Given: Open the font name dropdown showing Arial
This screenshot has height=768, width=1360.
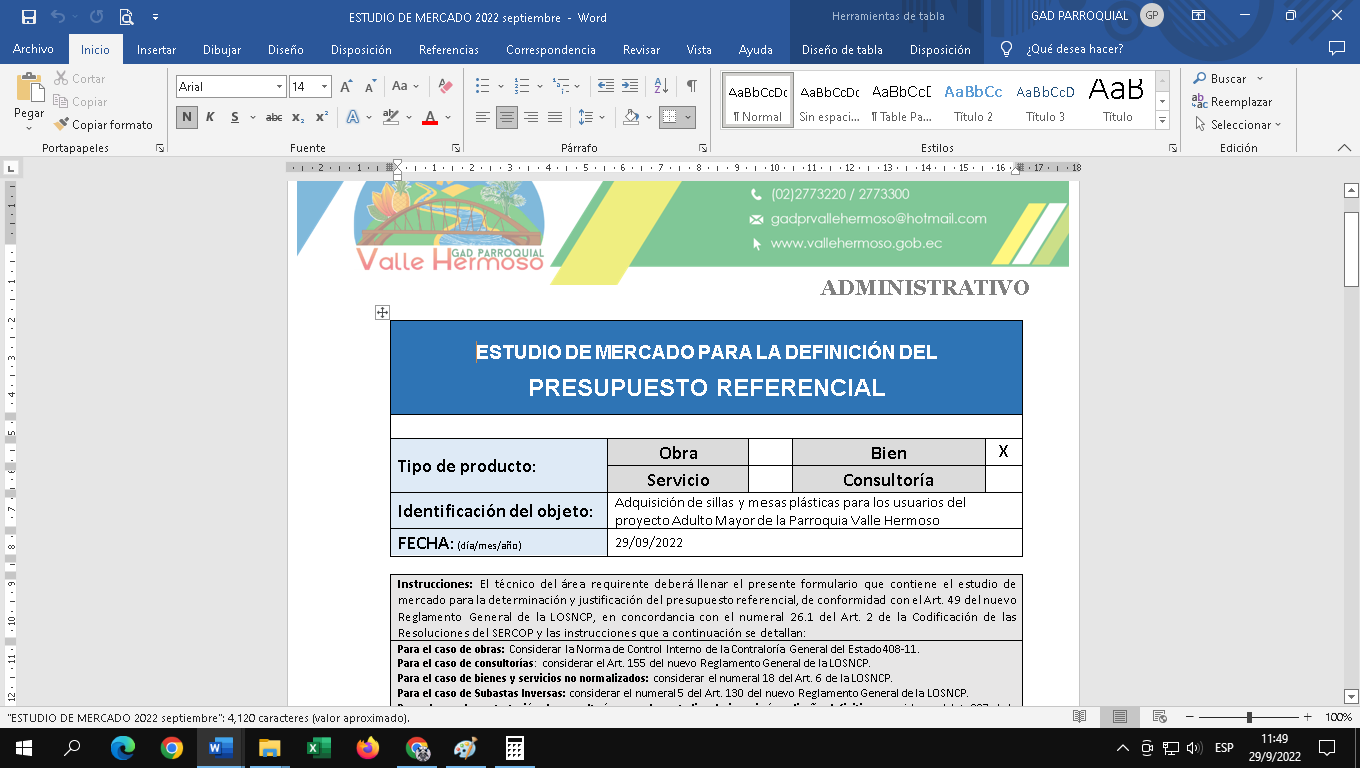Looking at the screenshot, I should tap(279, 87).
